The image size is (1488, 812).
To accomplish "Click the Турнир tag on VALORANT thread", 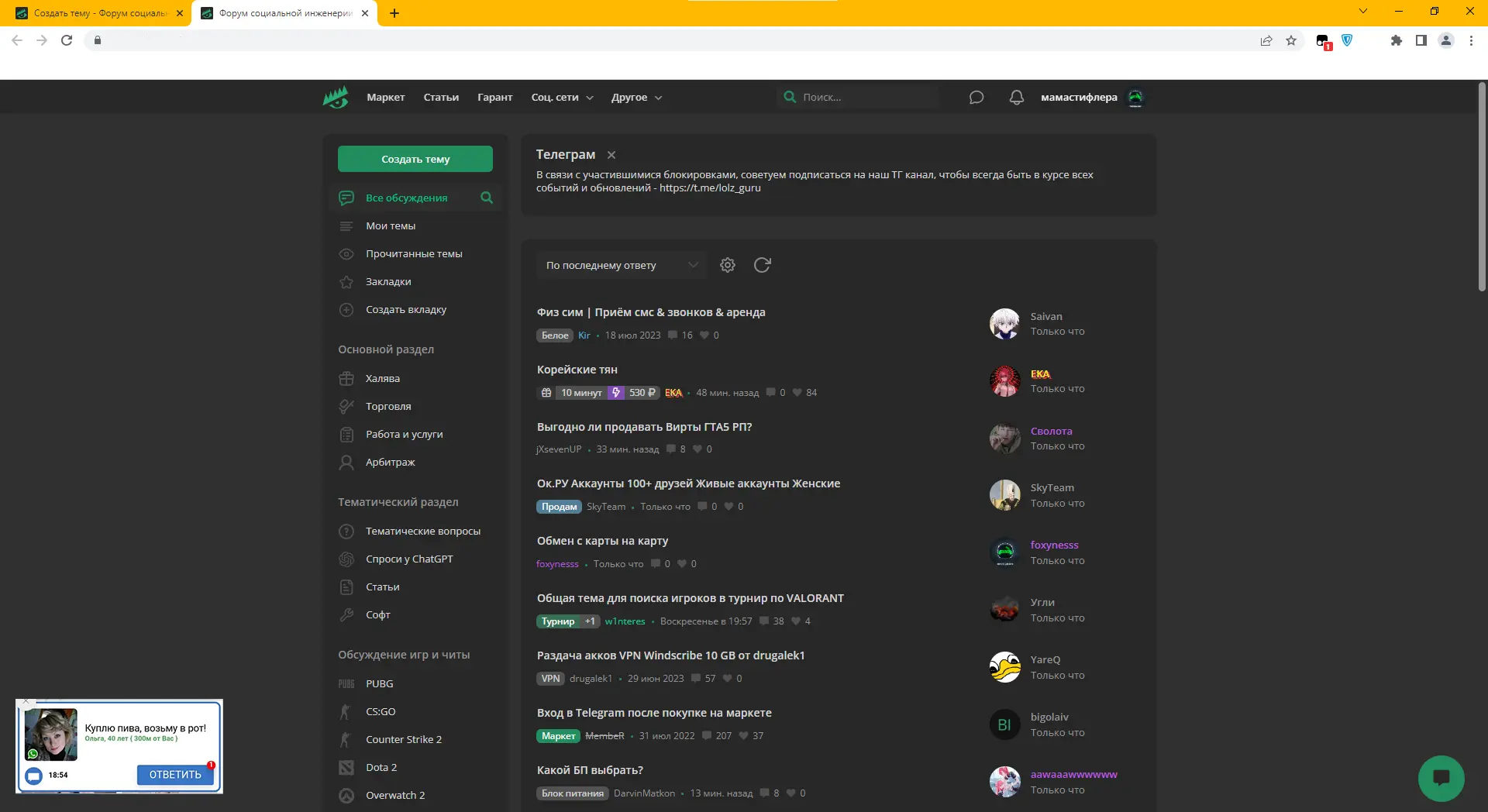I will [558, 621].
